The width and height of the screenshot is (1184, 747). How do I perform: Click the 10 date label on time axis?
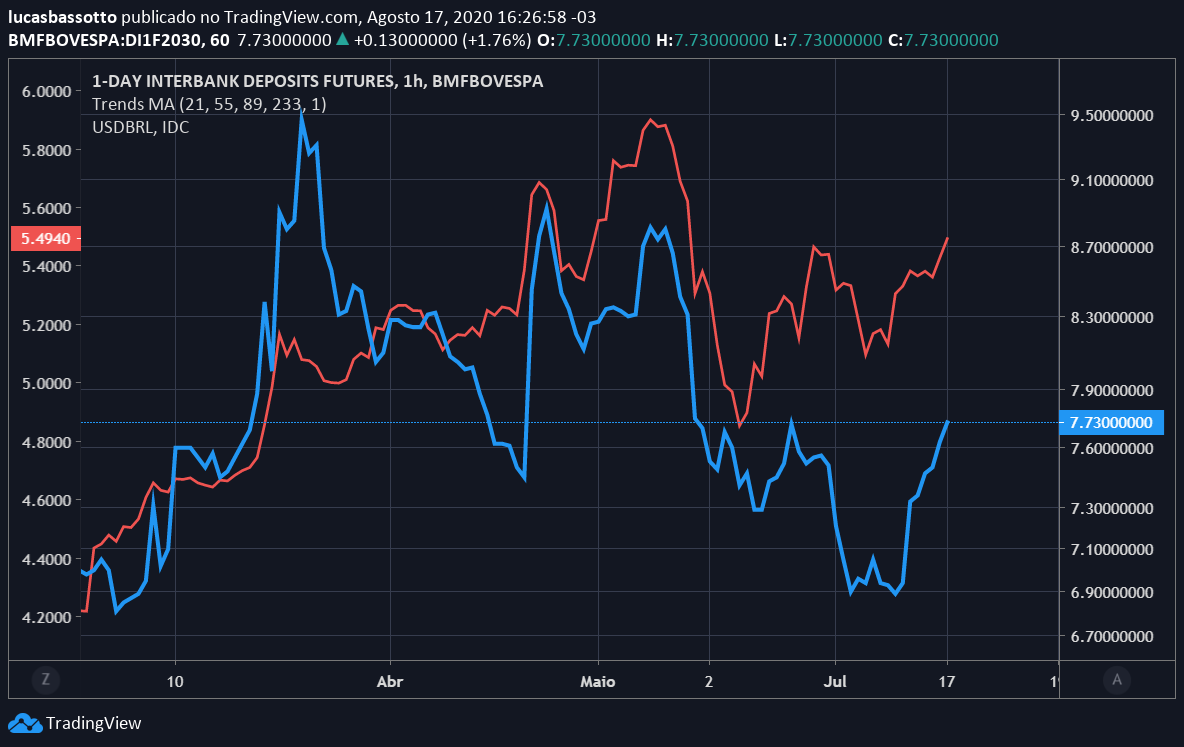tap(174, 681)
